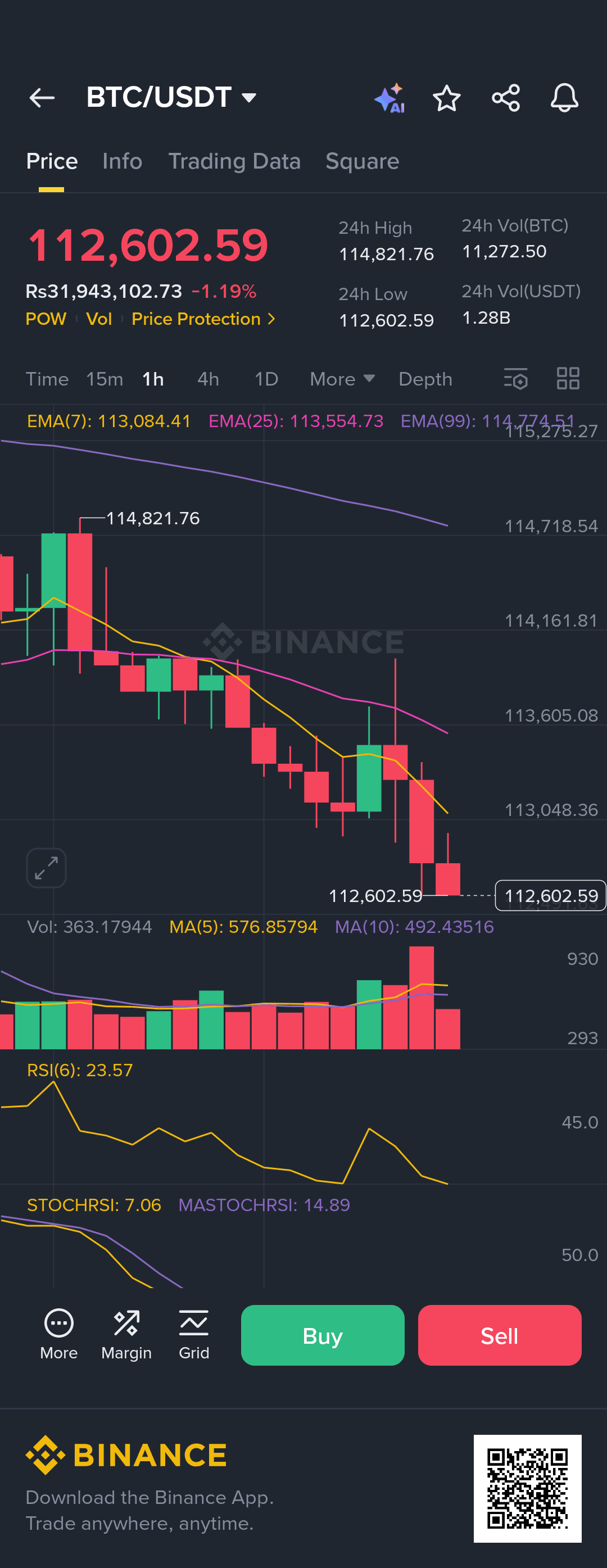Expand chart to fullscreen
Screen dimensions: 607x1568
[x=46, y=867]
